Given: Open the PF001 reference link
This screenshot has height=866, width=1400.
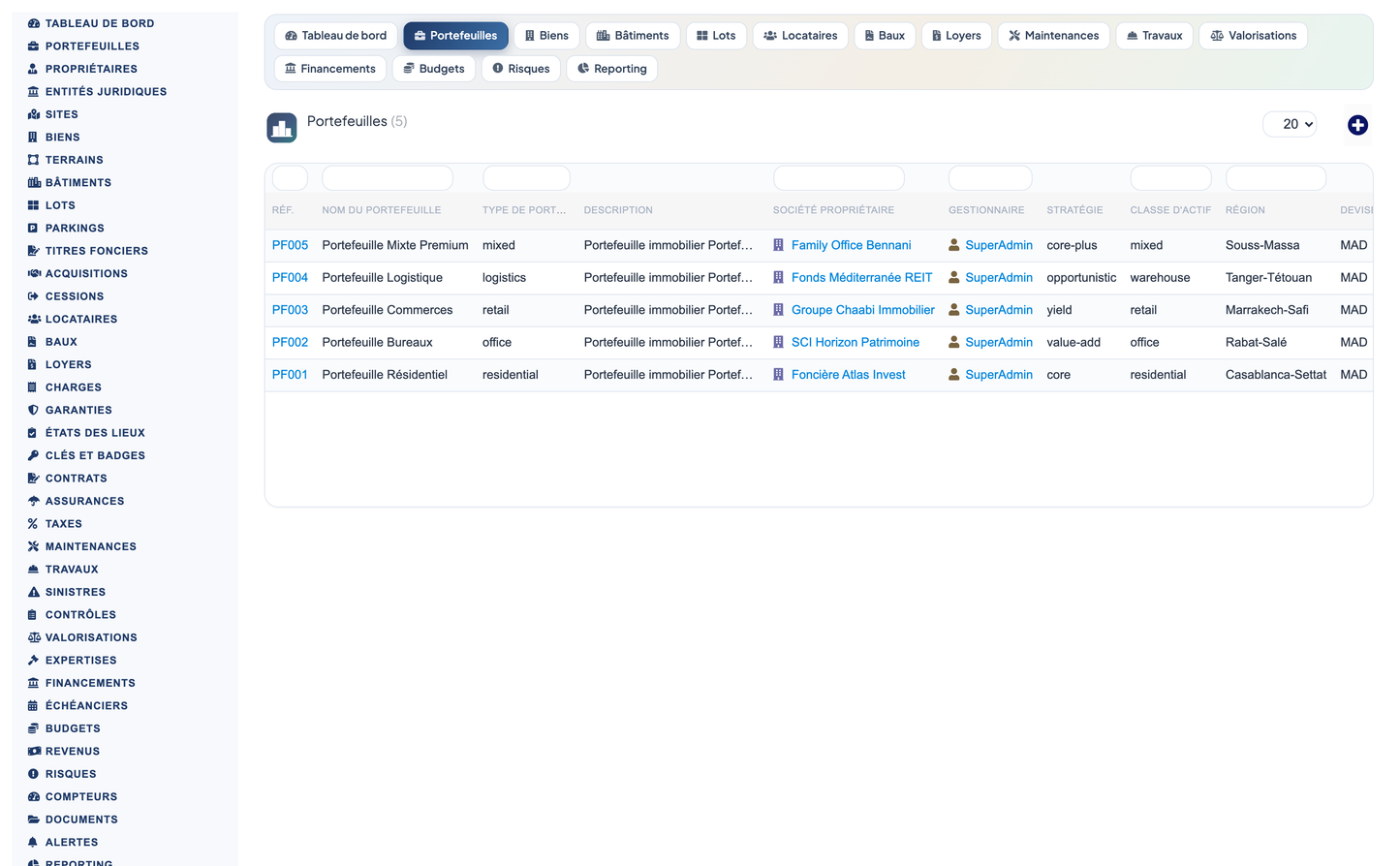Looking at the screenshot, I should click(x=290, y=375).
